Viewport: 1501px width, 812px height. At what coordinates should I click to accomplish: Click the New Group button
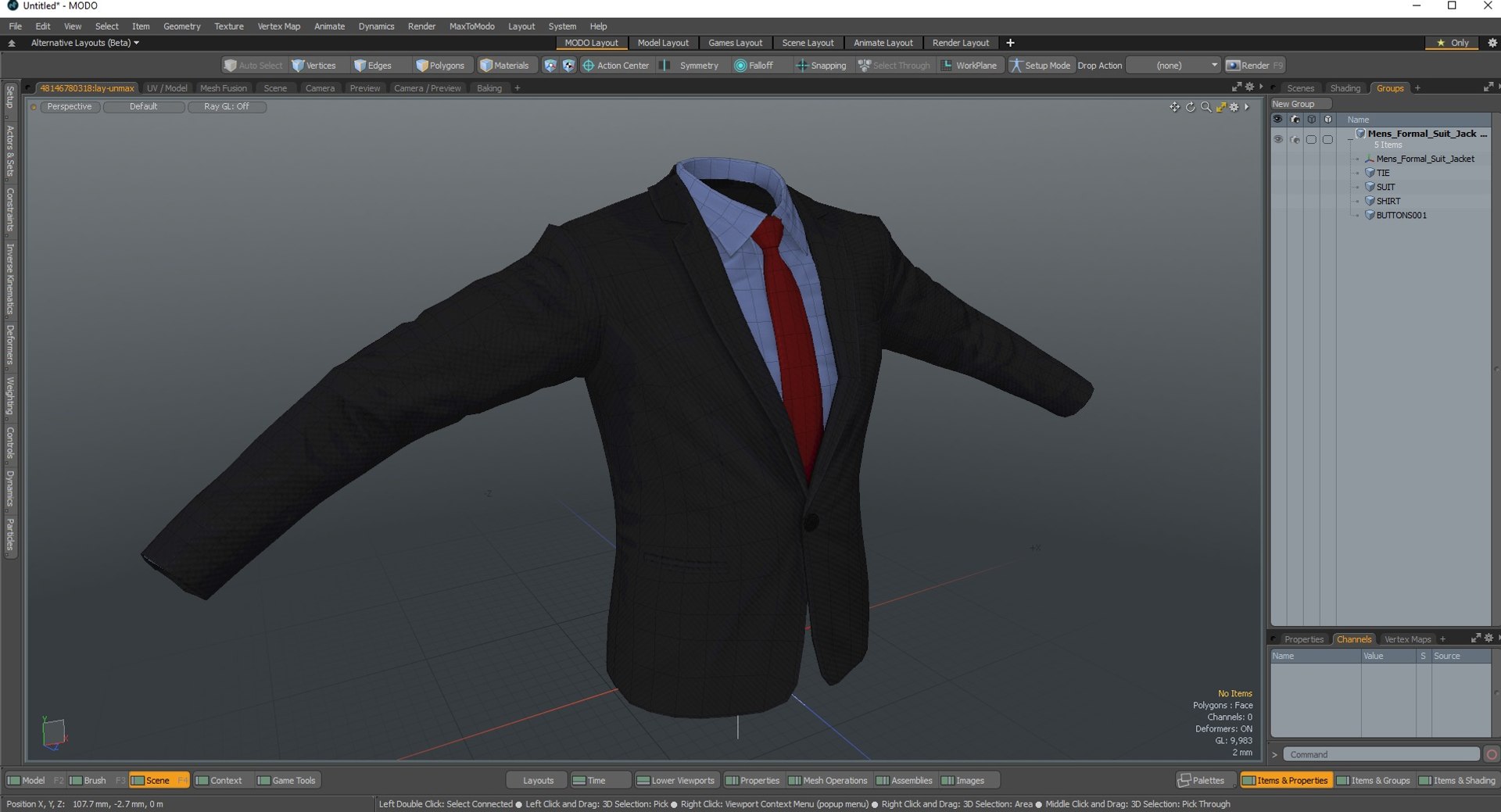click(x=1300, y=104)
